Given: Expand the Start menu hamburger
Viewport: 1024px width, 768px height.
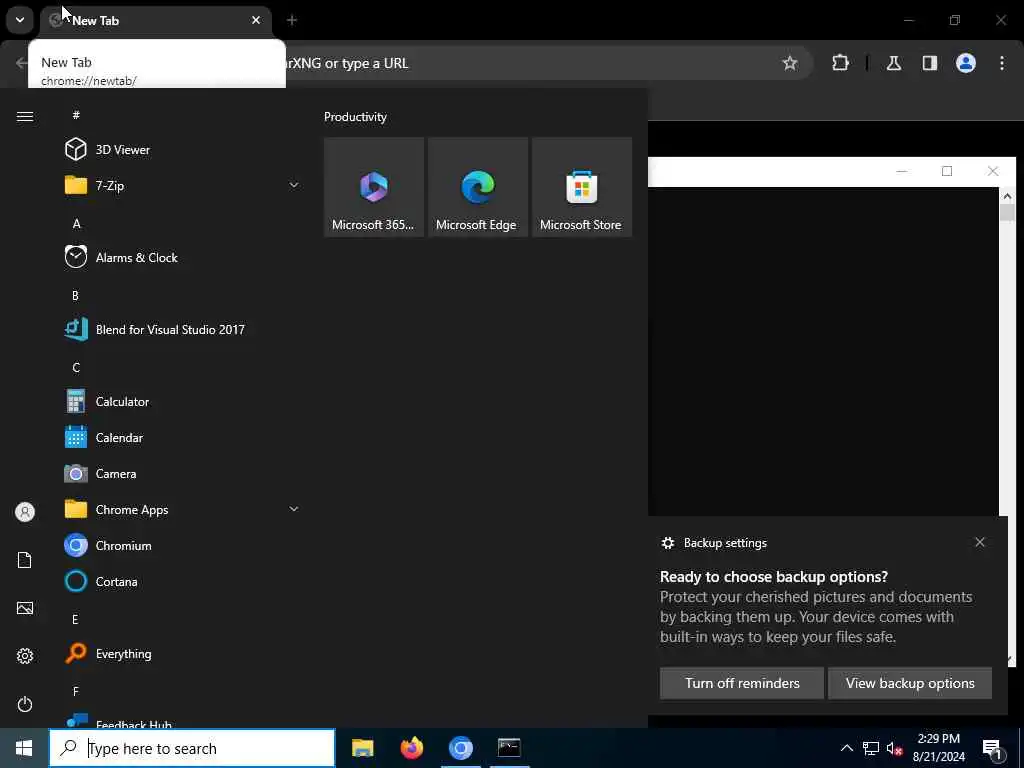Looking at the screenshot, I should click(x=25, y=116).
